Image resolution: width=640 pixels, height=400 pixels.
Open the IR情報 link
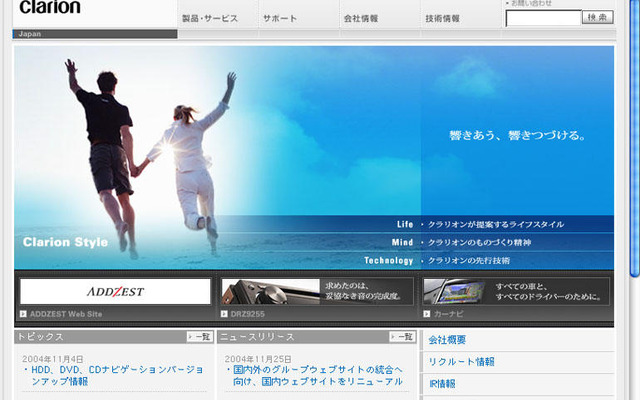tap(442, 384)
